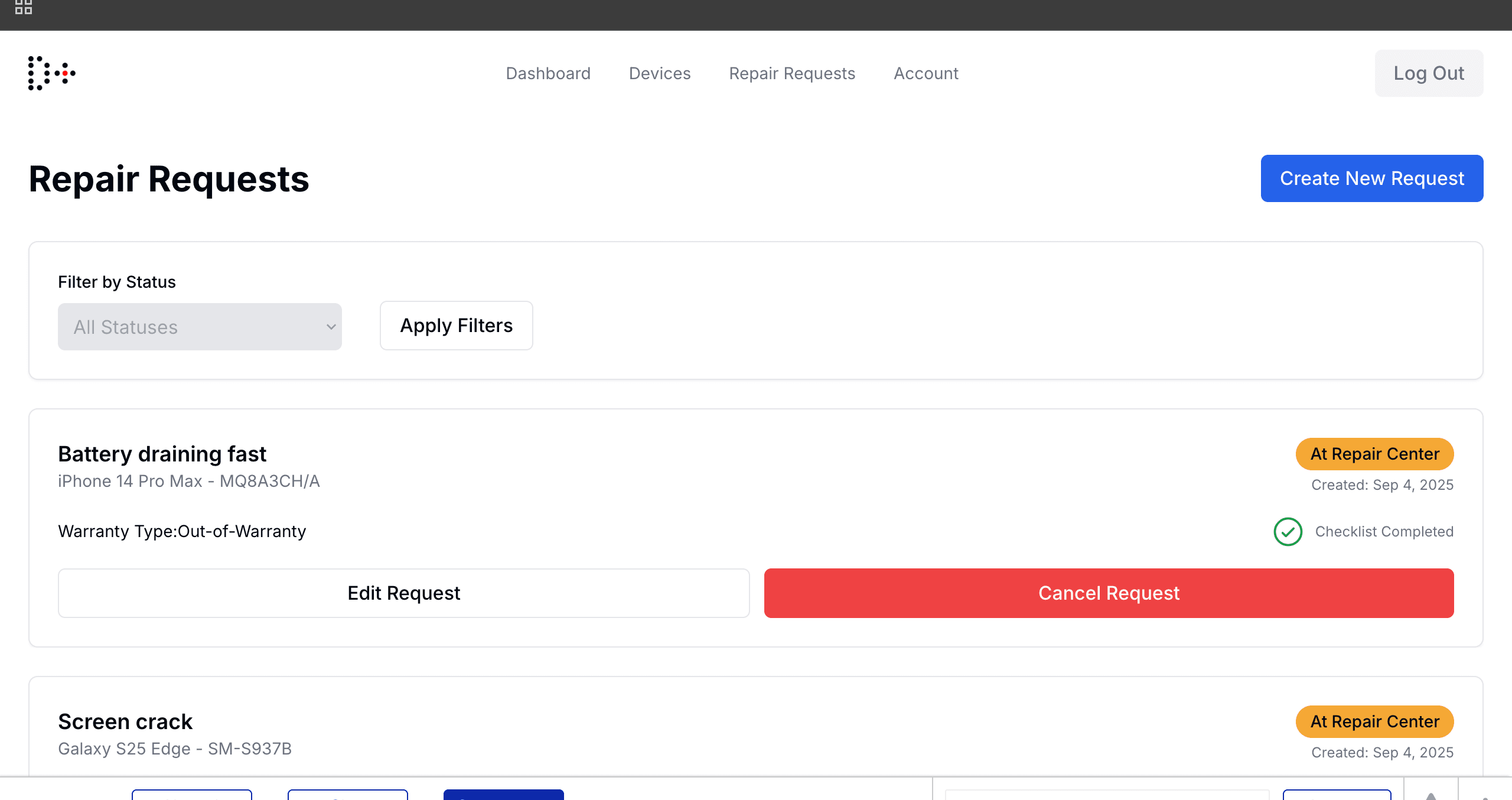Expand the status dropdown using its chevron
The image size is (1512, 800).
tap(331, 326)
